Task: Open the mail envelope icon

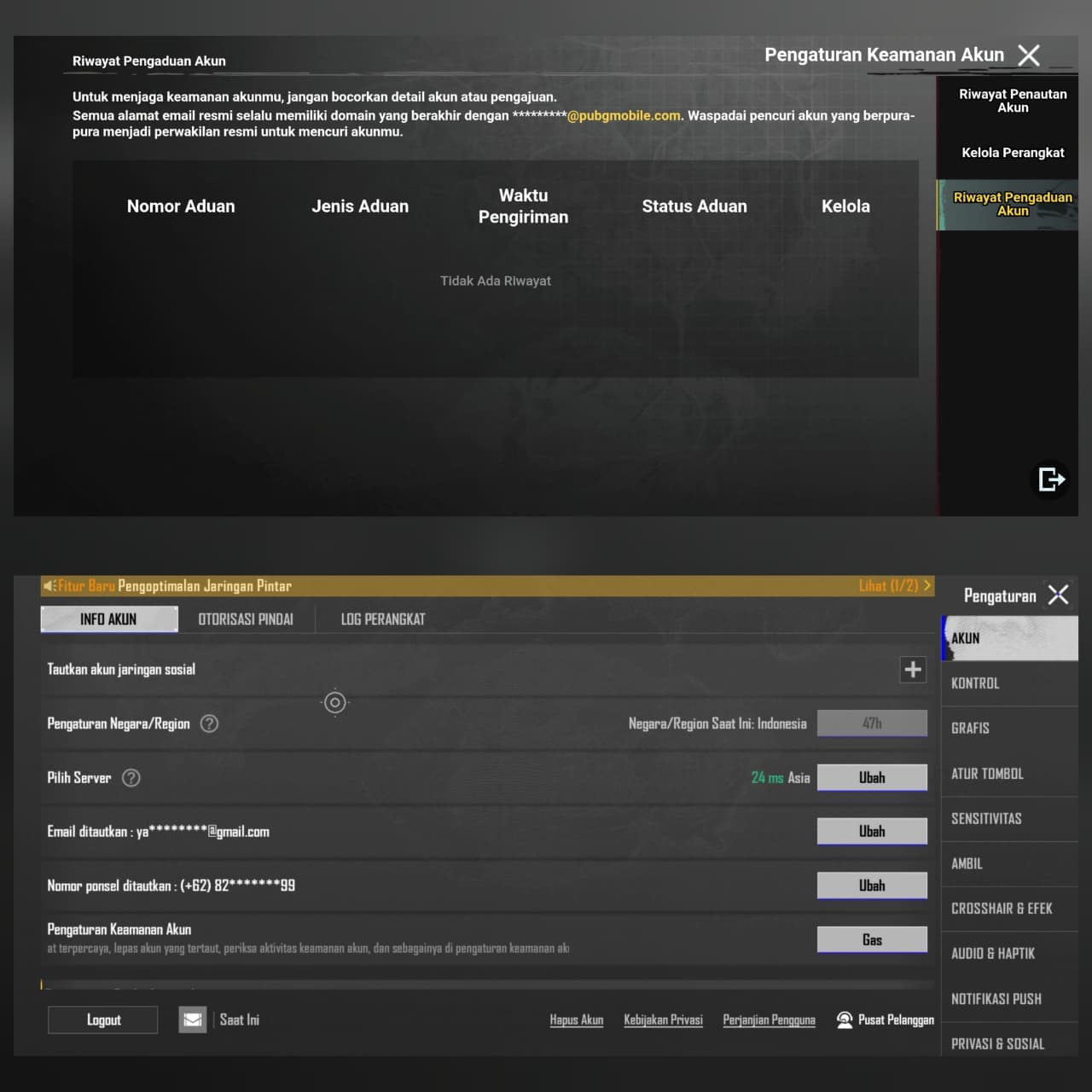Action: click(x=193, y=1019)
